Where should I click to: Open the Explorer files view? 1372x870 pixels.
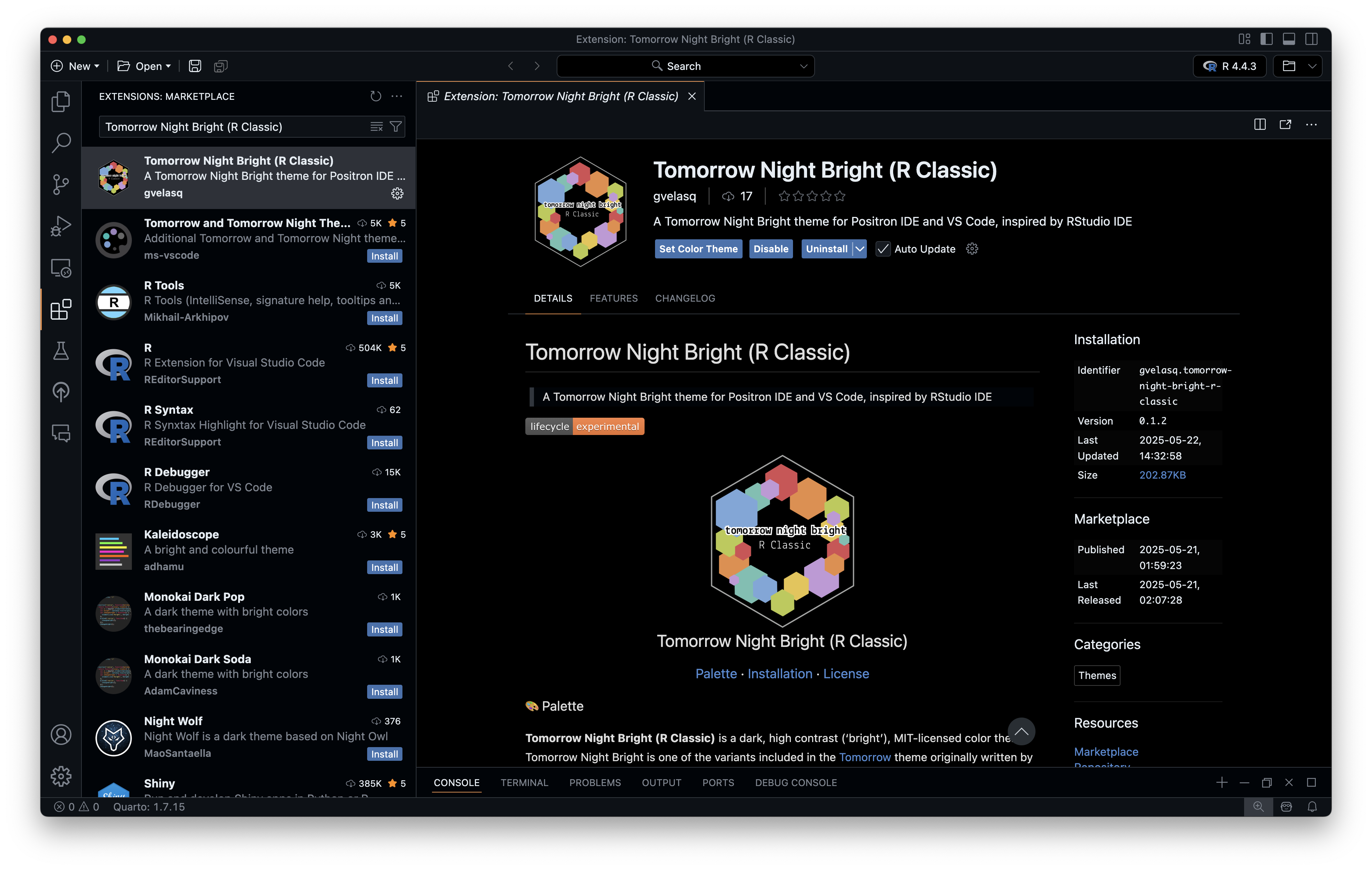[61, 102]
